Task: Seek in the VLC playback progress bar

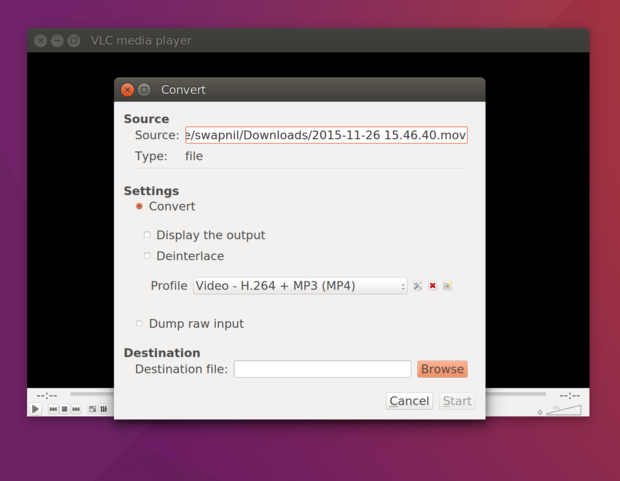Action: pos(308,394)
